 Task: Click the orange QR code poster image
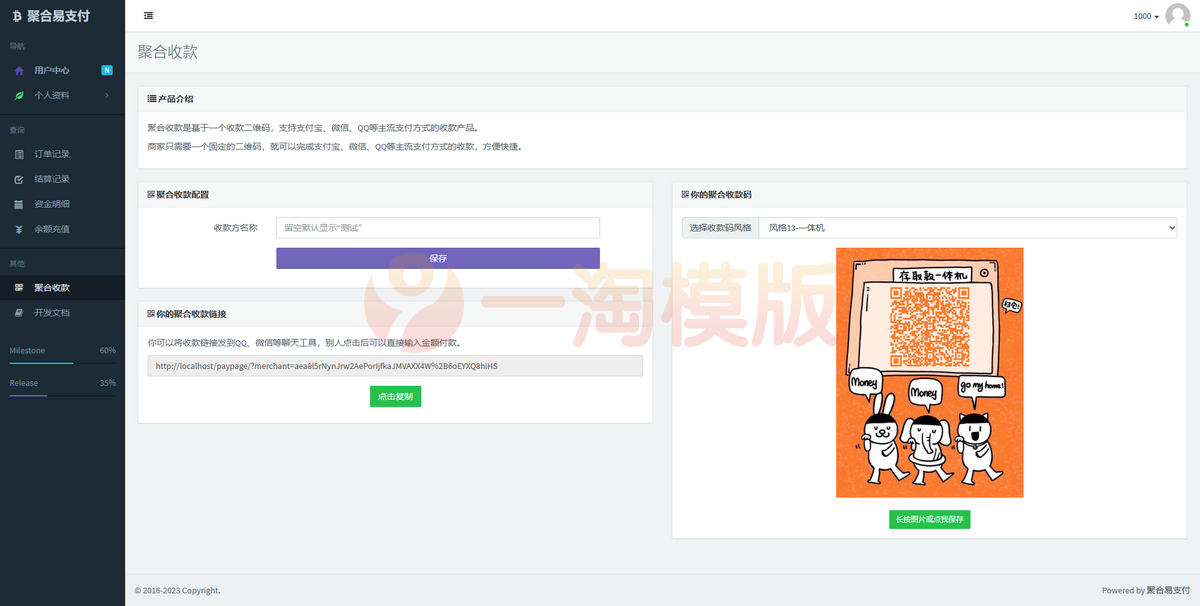pos(929,372)
